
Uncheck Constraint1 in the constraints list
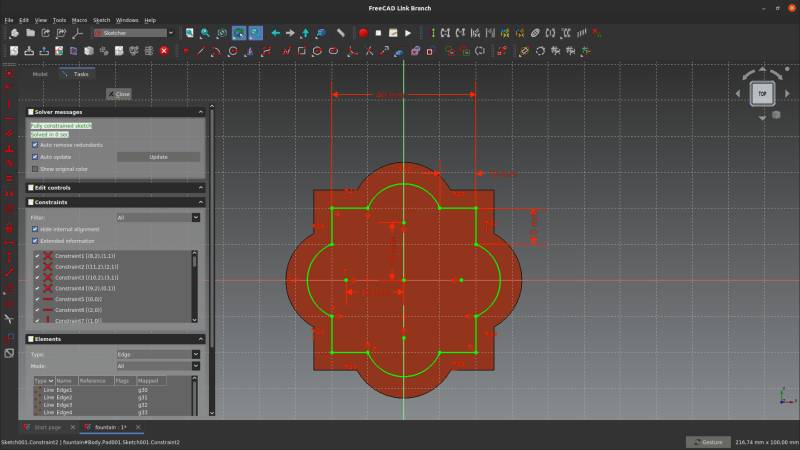[37, 256]
